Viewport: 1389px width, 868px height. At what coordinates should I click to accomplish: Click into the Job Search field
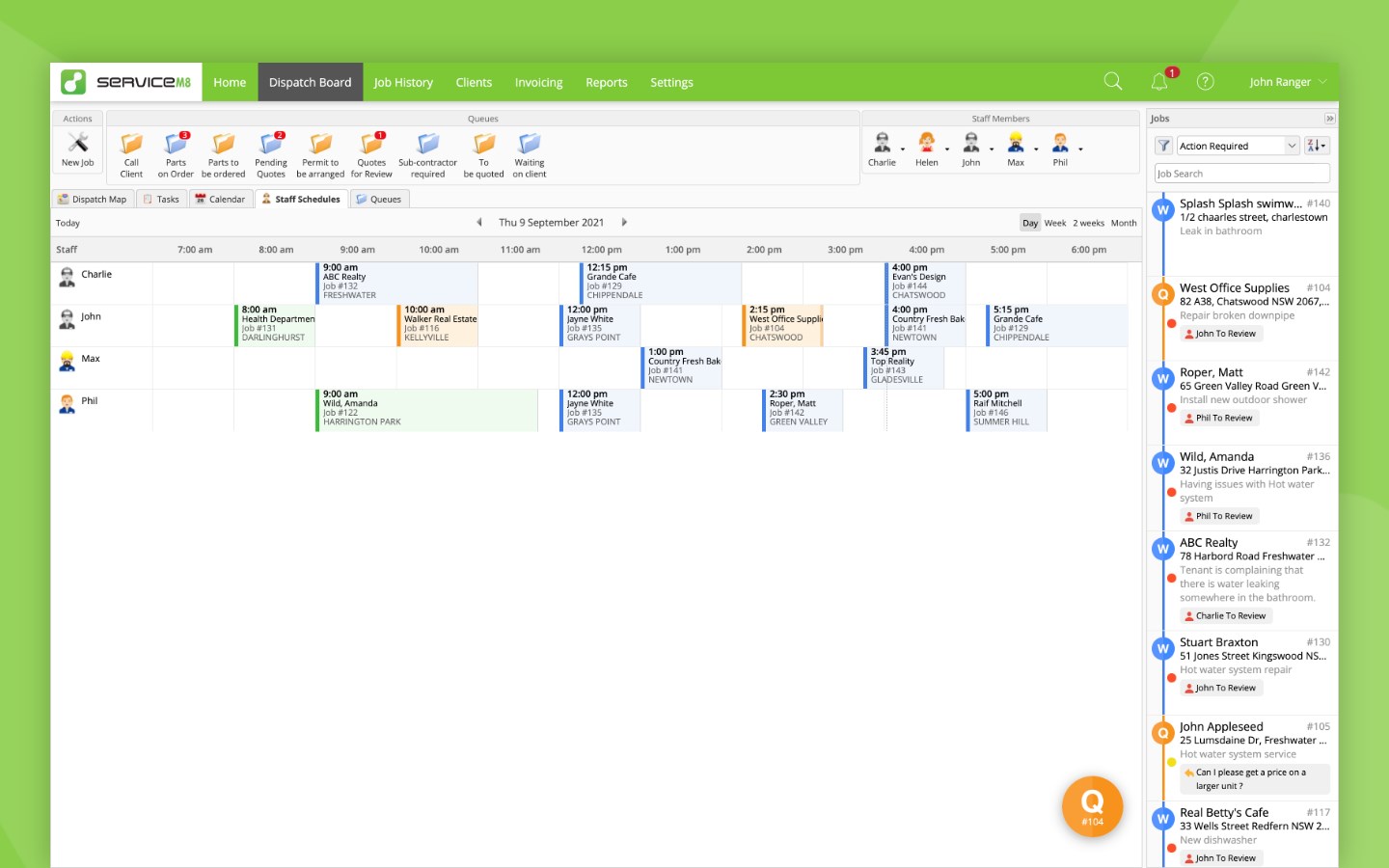1242,174
